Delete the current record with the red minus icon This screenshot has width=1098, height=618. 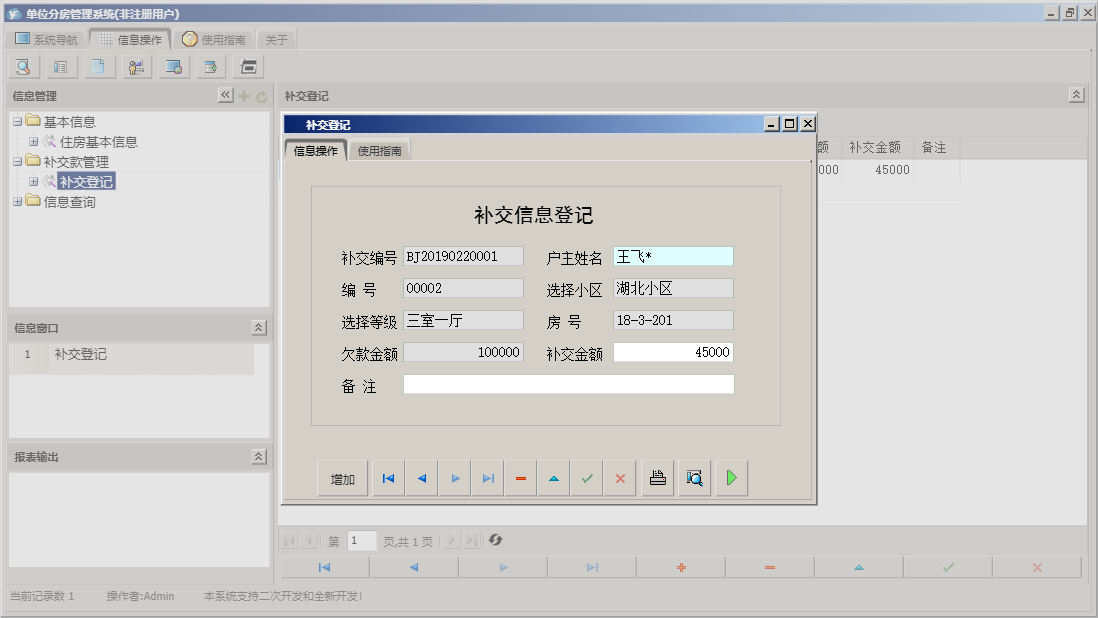pyautogui.click(x=520, y=478)
